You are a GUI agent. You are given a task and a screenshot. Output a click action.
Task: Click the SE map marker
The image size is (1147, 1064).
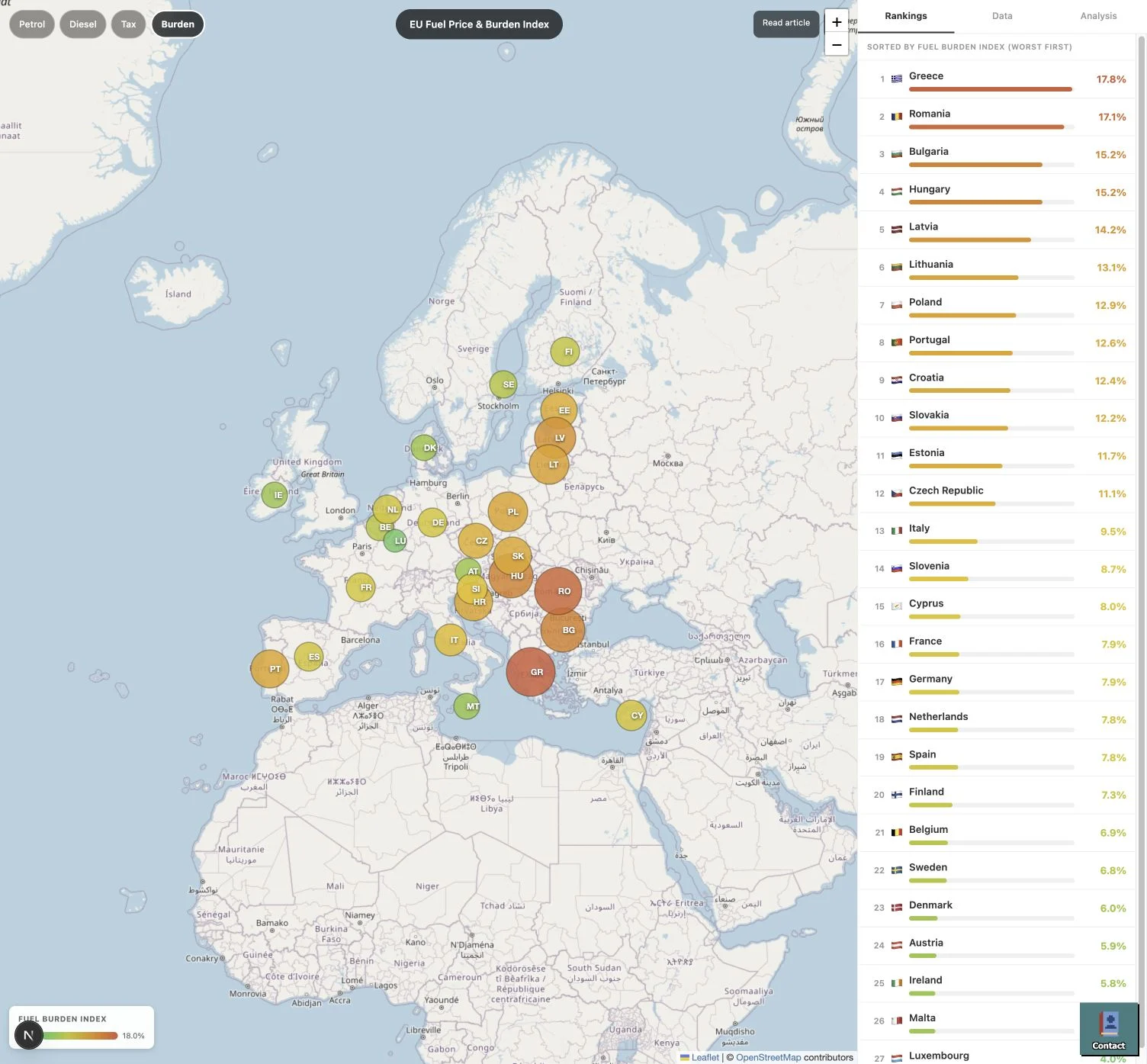503,384
